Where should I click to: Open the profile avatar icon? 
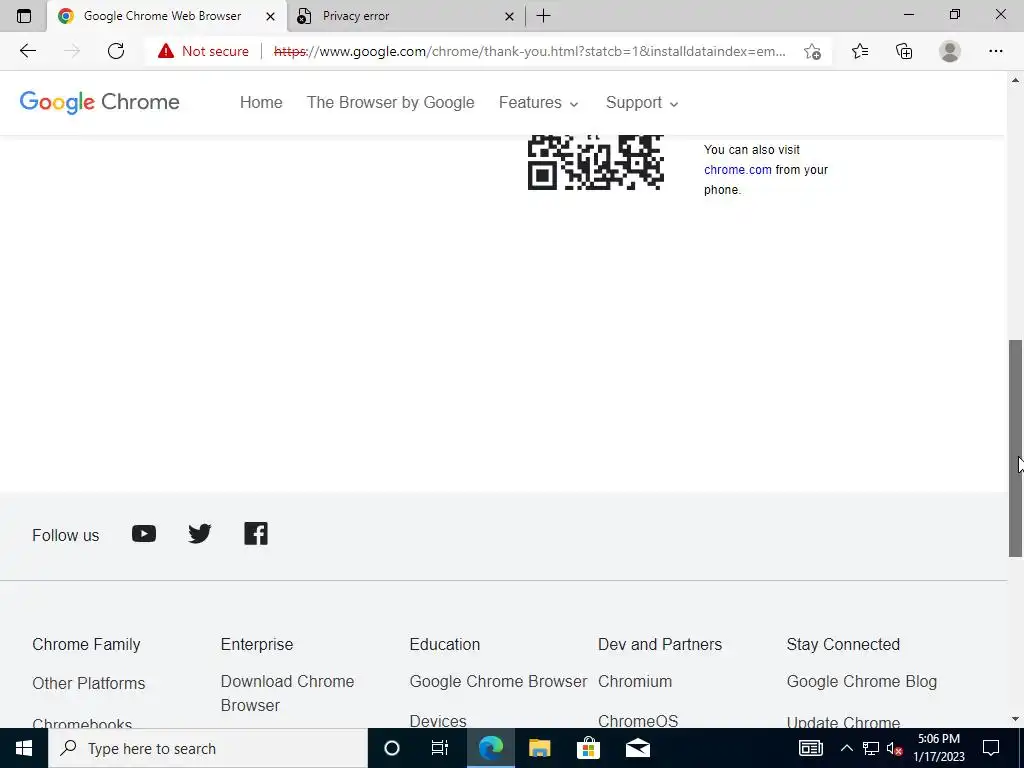click(x=950, y=51)
